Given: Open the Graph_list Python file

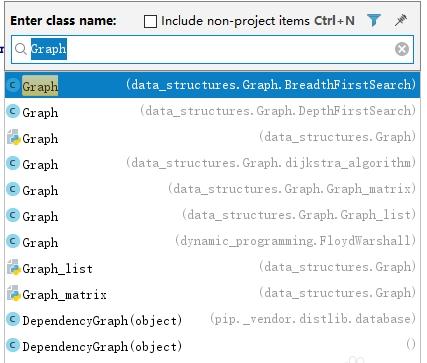Looking at the screenshot, I should click(x=212, y=267).
